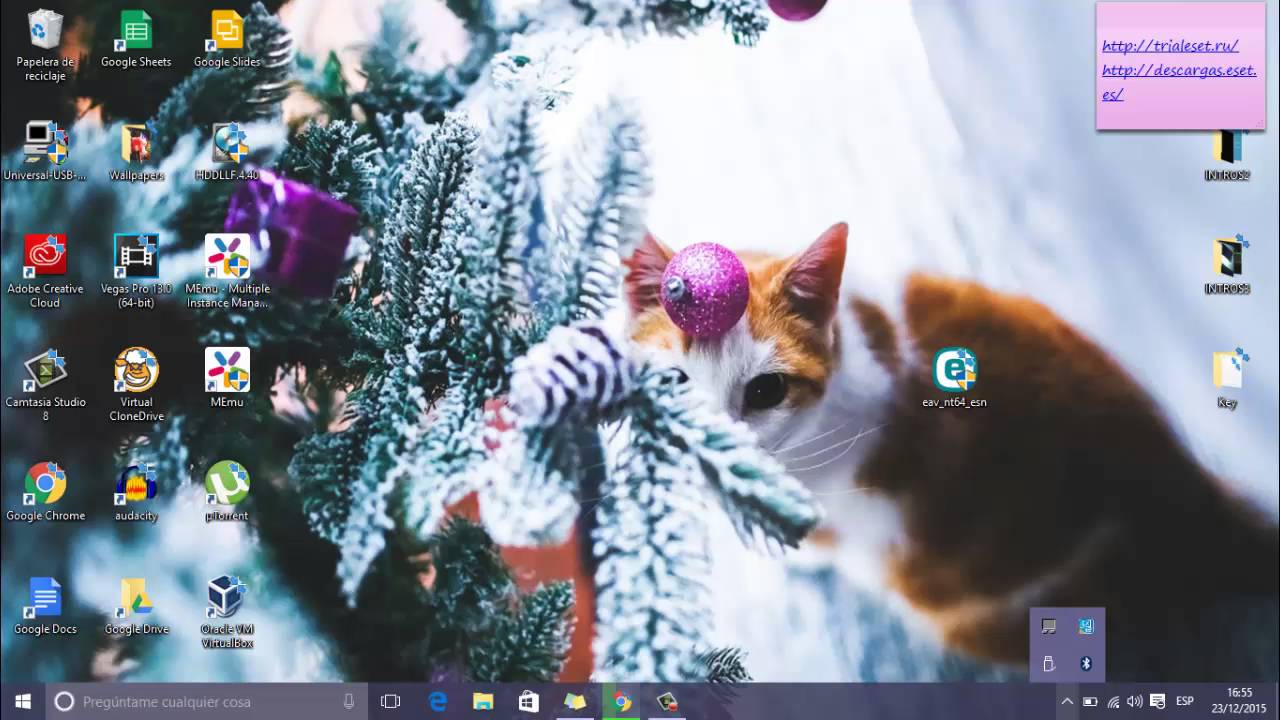The height and width of the screenshot is (720, 1280).
Task: Open the Vegas Pro 13.0 shortcut
Action: point(136,272)
